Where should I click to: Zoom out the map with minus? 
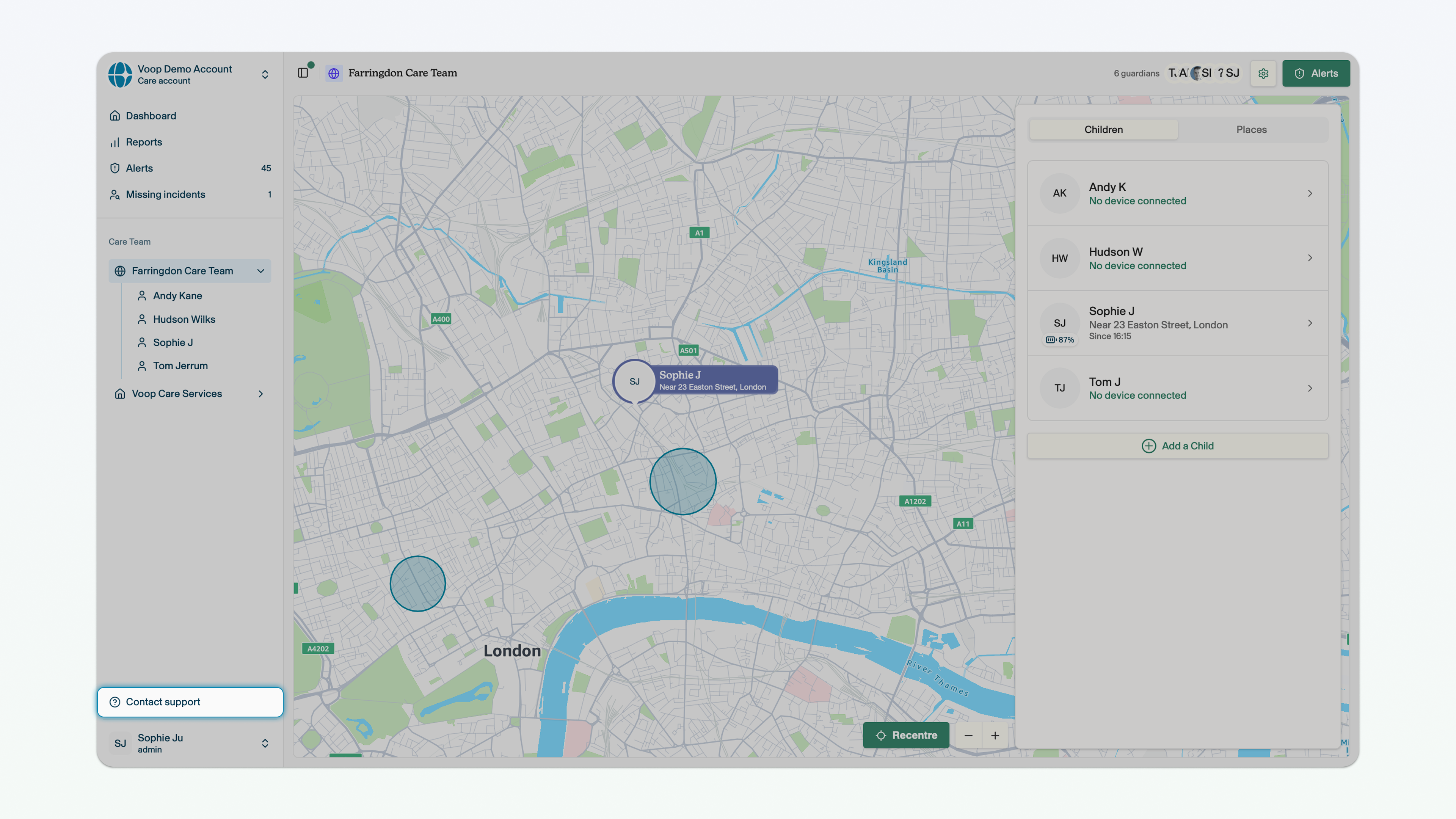coord(968,735)
